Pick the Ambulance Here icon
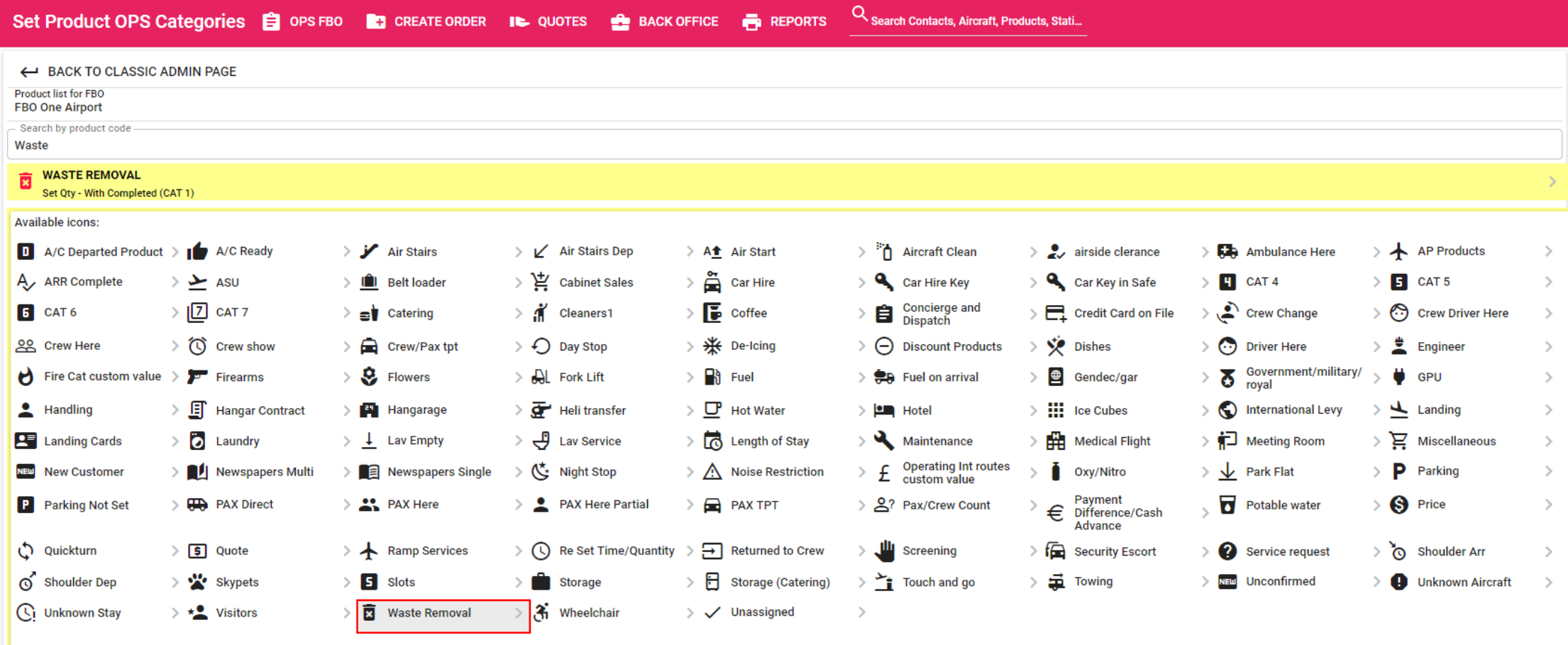 pyautogui.click(x=1227, y=251)
